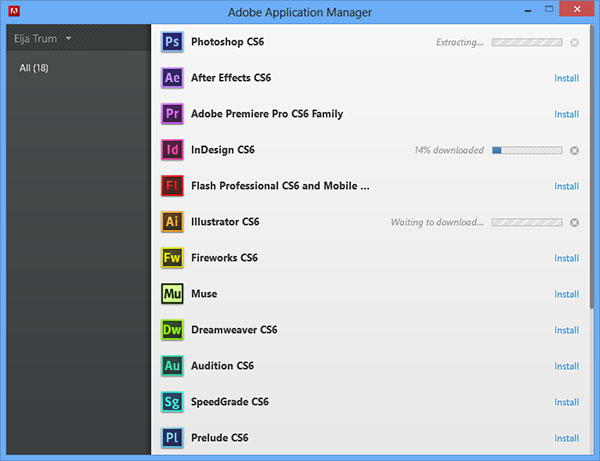Select the Audition CS6 title text
This screenshot has height=461, width=600.
tap(222, 365)
